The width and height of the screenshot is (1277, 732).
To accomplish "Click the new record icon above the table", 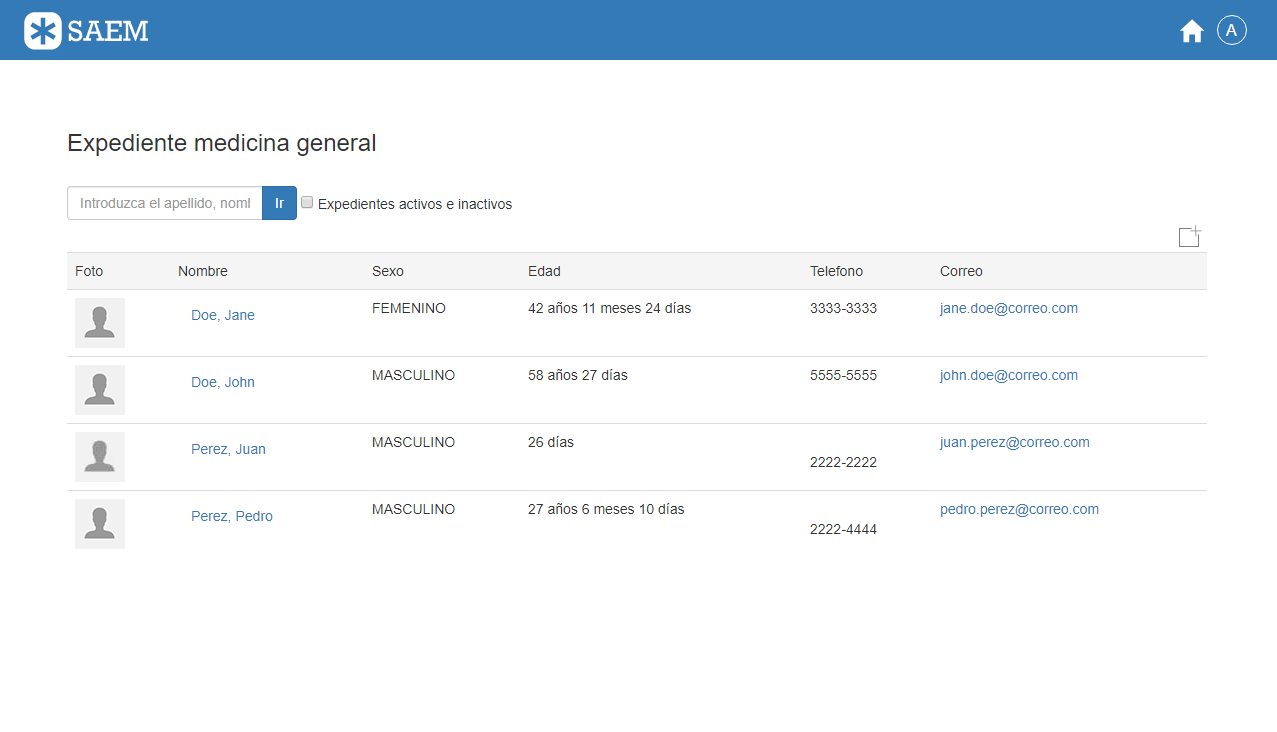I will pos(1189,236).
